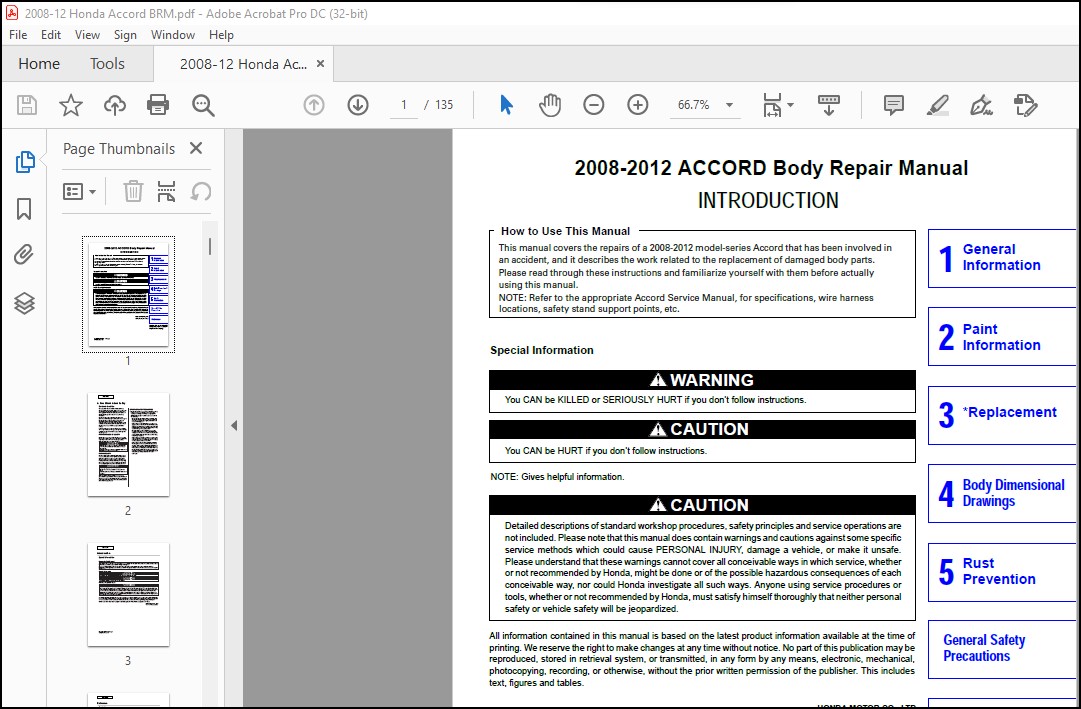Click the 'How to Use This Manual' heading
1081x709 pixels.
click(x=565, y=231)
